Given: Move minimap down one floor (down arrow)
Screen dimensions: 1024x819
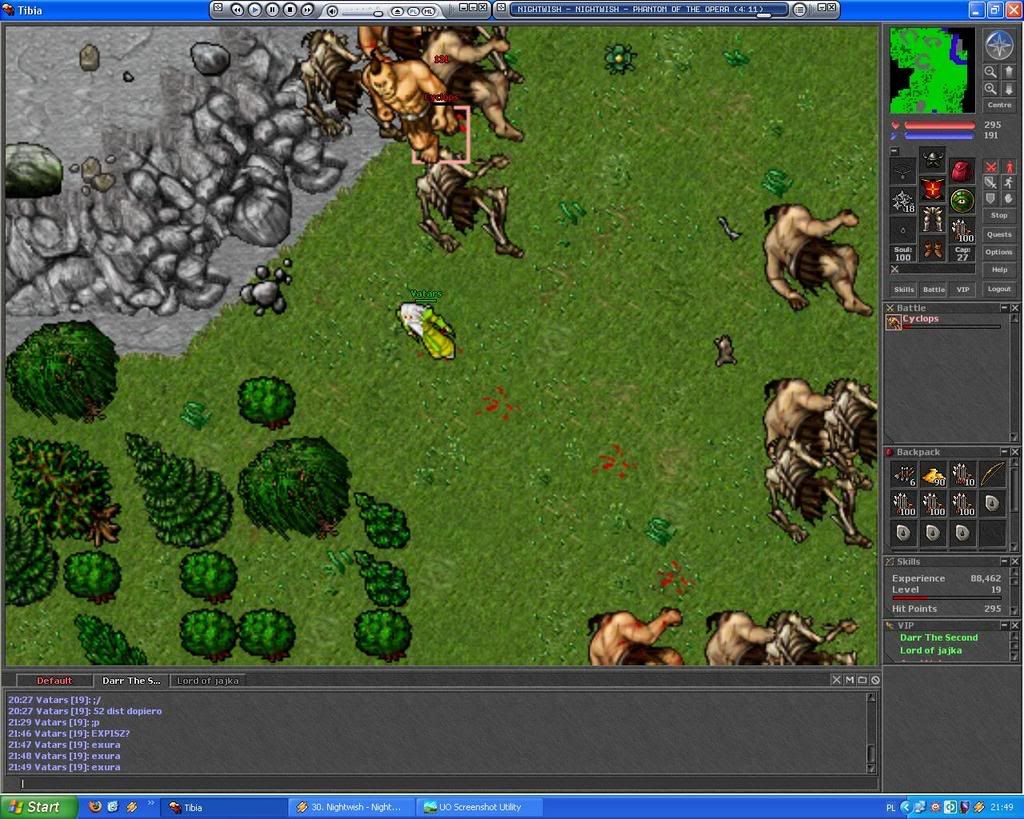Looking at the screenshot, I should [x=1008, y=89].
